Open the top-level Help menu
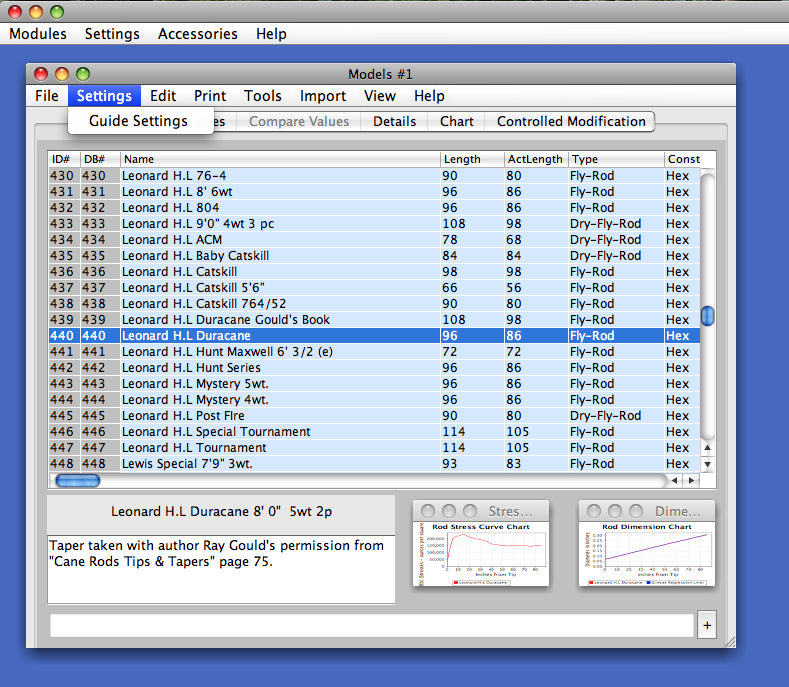The image size is (789, 687). 271,34
